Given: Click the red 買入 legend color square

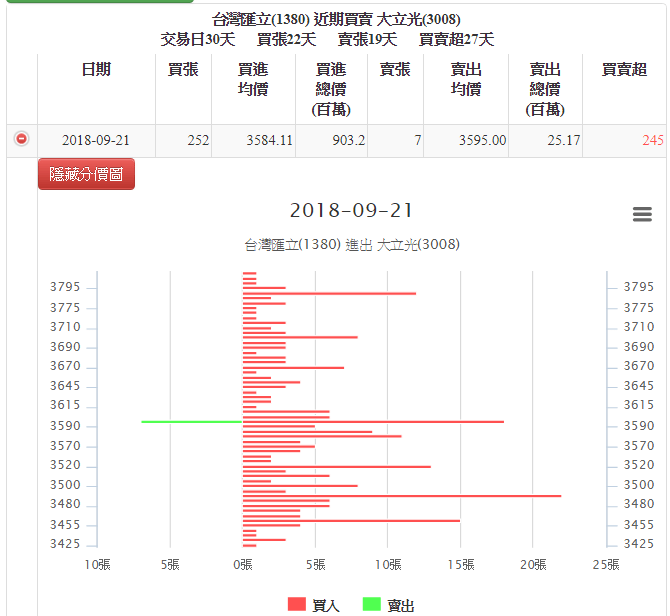Looking at the screenshot, I should point(297,604).
